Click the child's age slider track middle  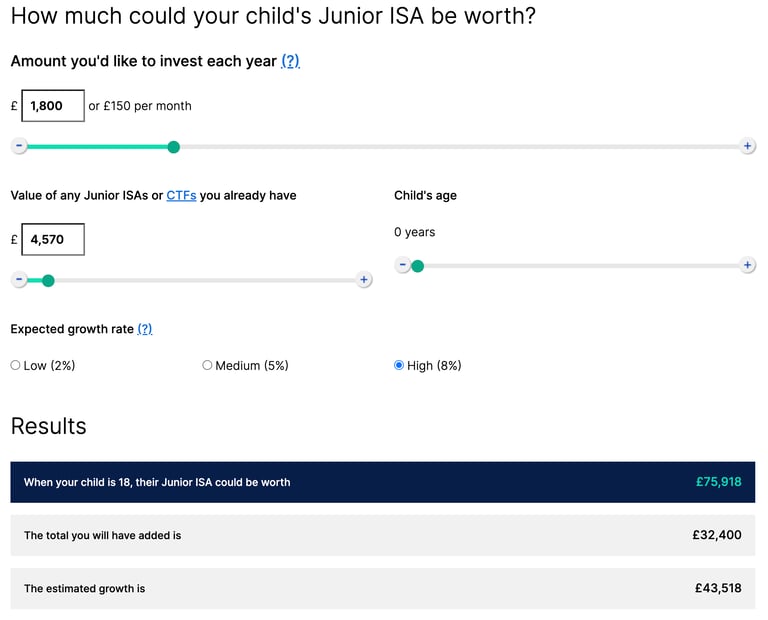pyautogui.click(x=575, y=266)
